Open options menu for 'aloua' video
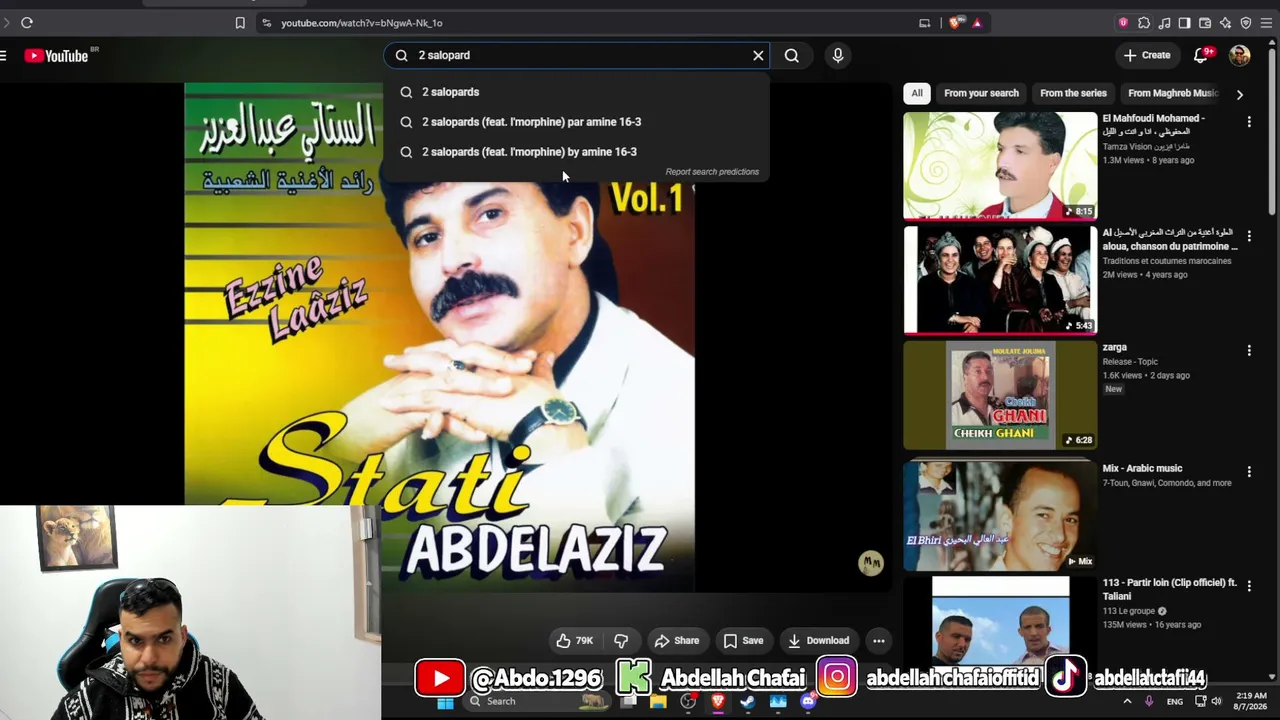This screenshot has width=1280, height=720. 1249,236
